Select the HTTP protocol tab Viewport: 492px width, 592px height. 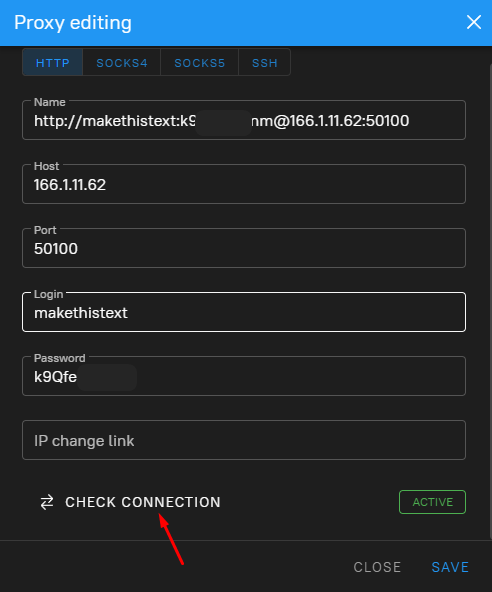pos(53,62)
